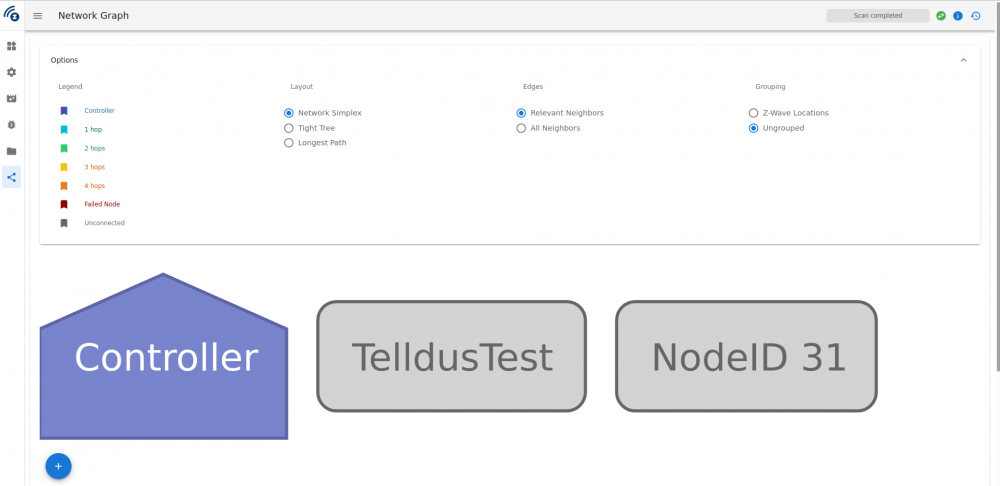
Task: Select the TelldusTest node
Action: coord(451,357)
